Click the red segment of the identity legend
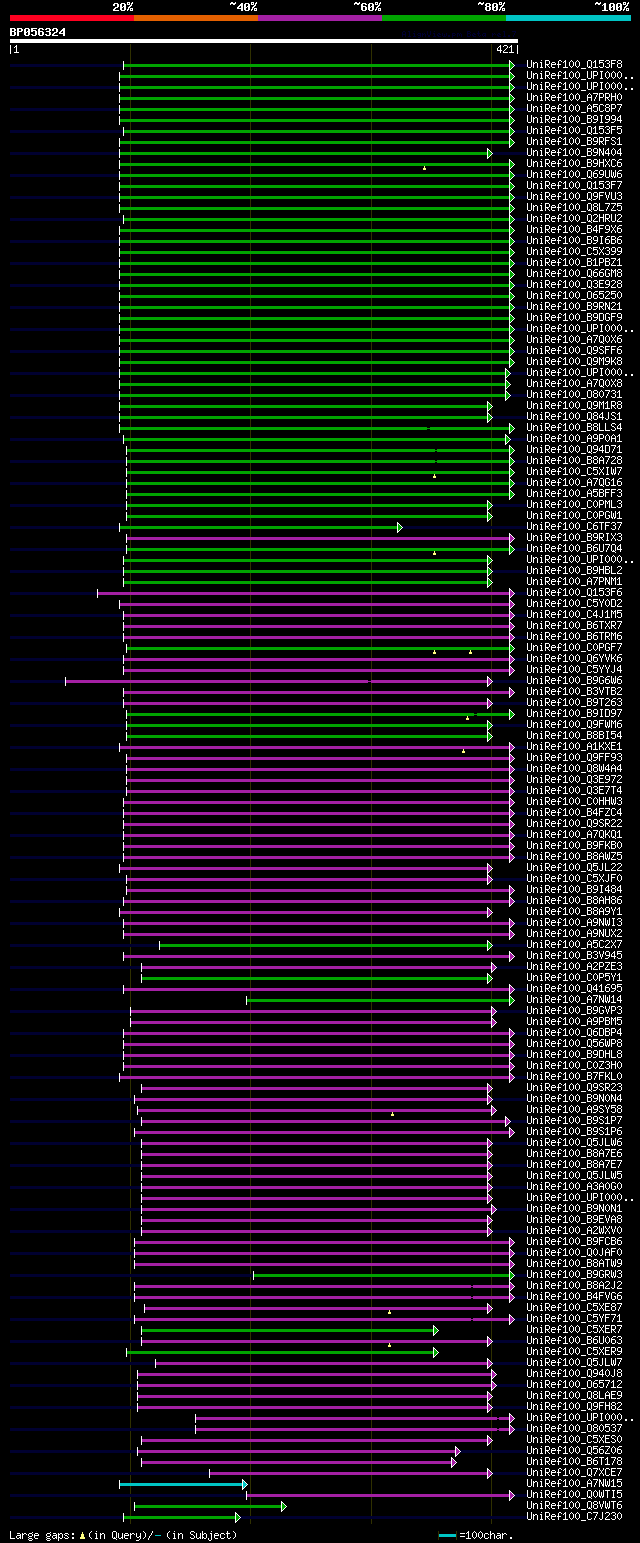Screen dimensions: 640x1543 (71, 18)
